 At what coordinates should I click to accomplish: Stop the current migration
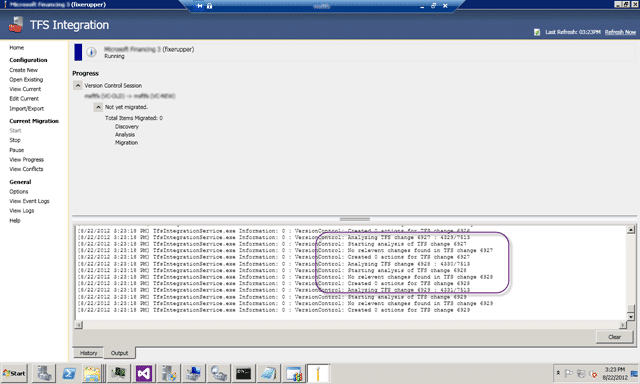pyautogui.click(x=15, y=140)
